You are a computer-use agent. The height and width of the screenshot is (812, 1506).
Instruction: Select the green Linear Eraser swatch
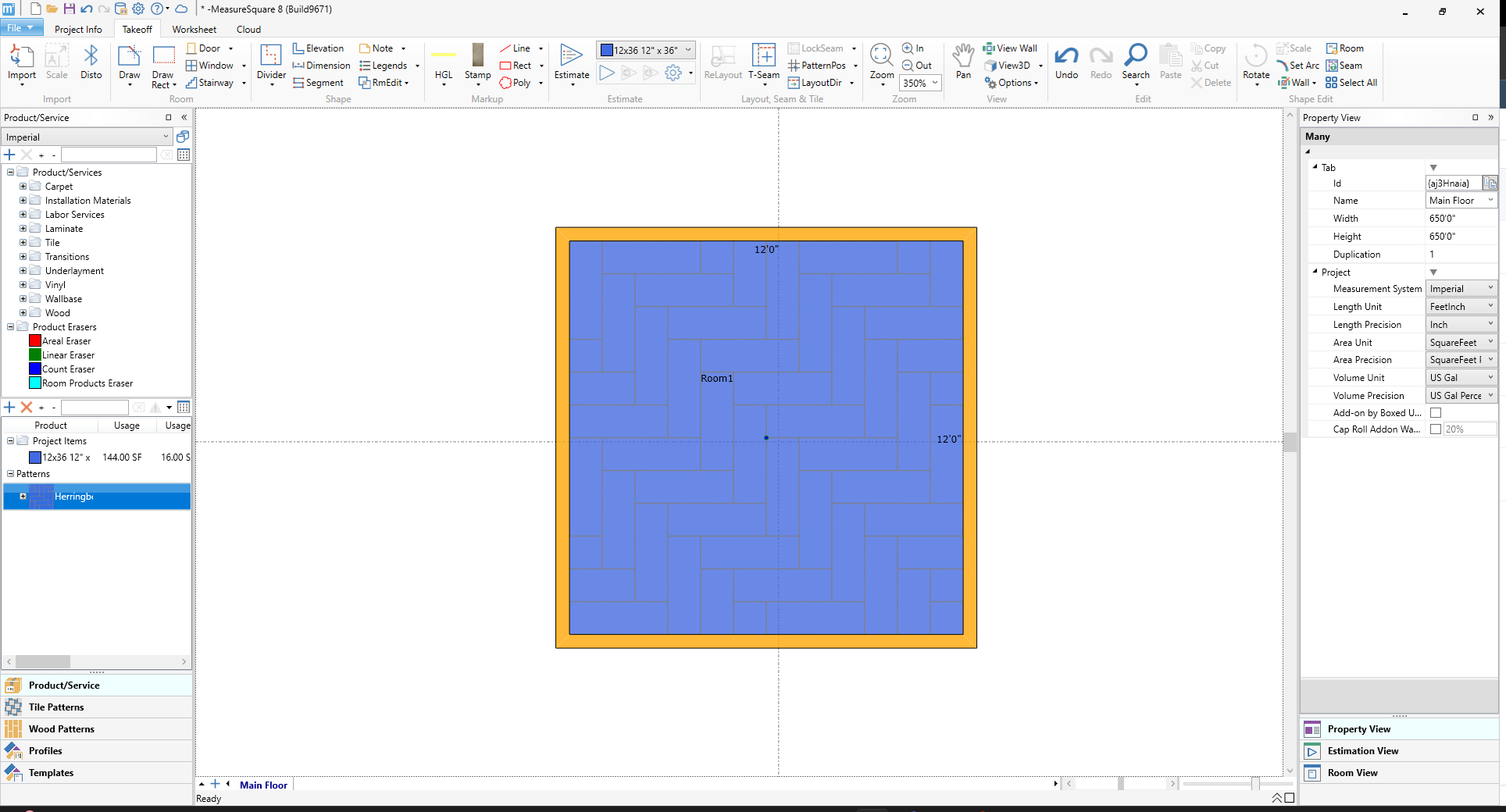click(x=35, y=355)
